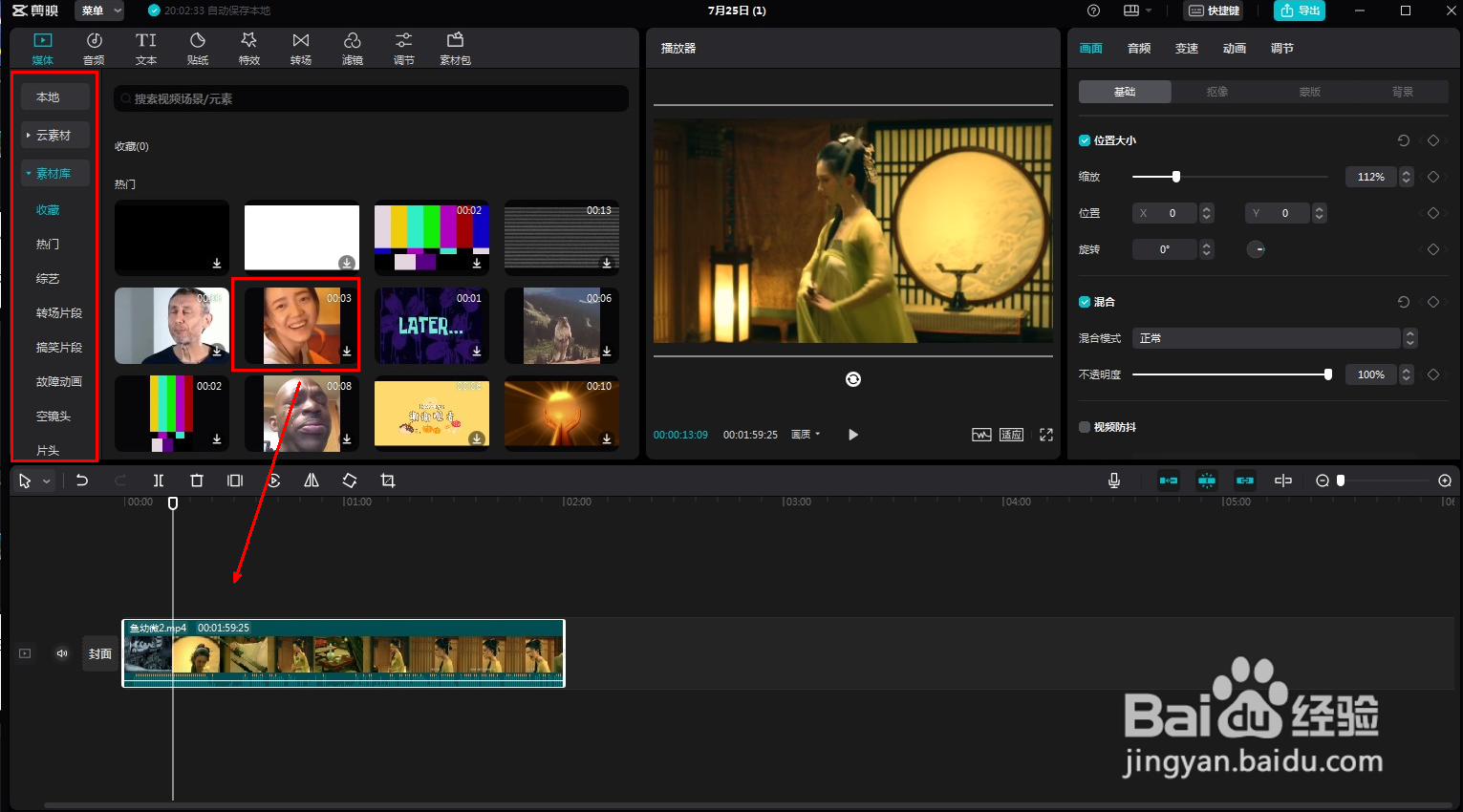The width and height of the screenshot is (1463, 812).
Task: Add keyframe for 不透明度 opacity
Action: pos(1432,374)
